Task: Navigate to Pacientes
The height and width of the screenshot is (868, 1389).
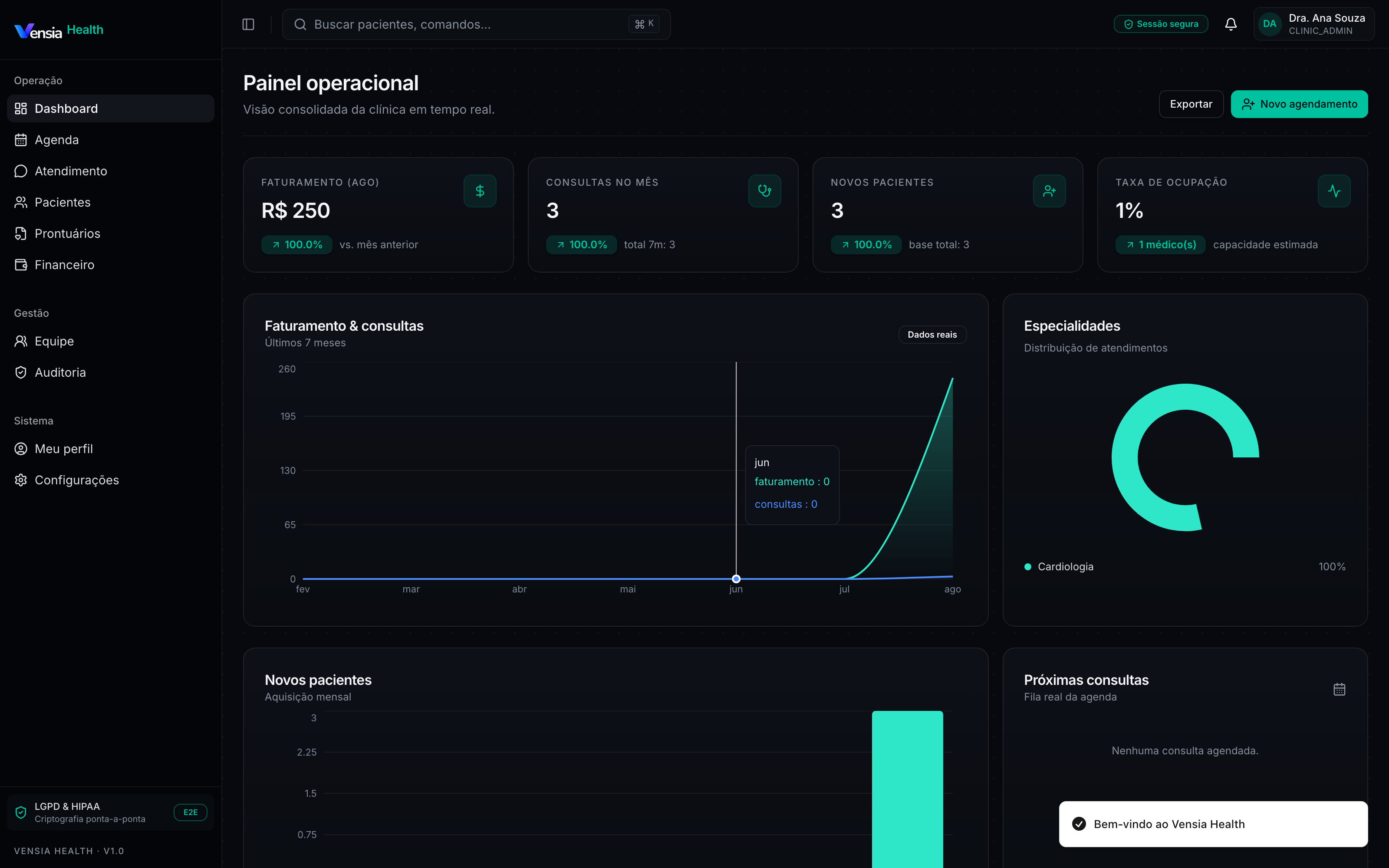Action: pyautogui.click(x=111, y=202)
